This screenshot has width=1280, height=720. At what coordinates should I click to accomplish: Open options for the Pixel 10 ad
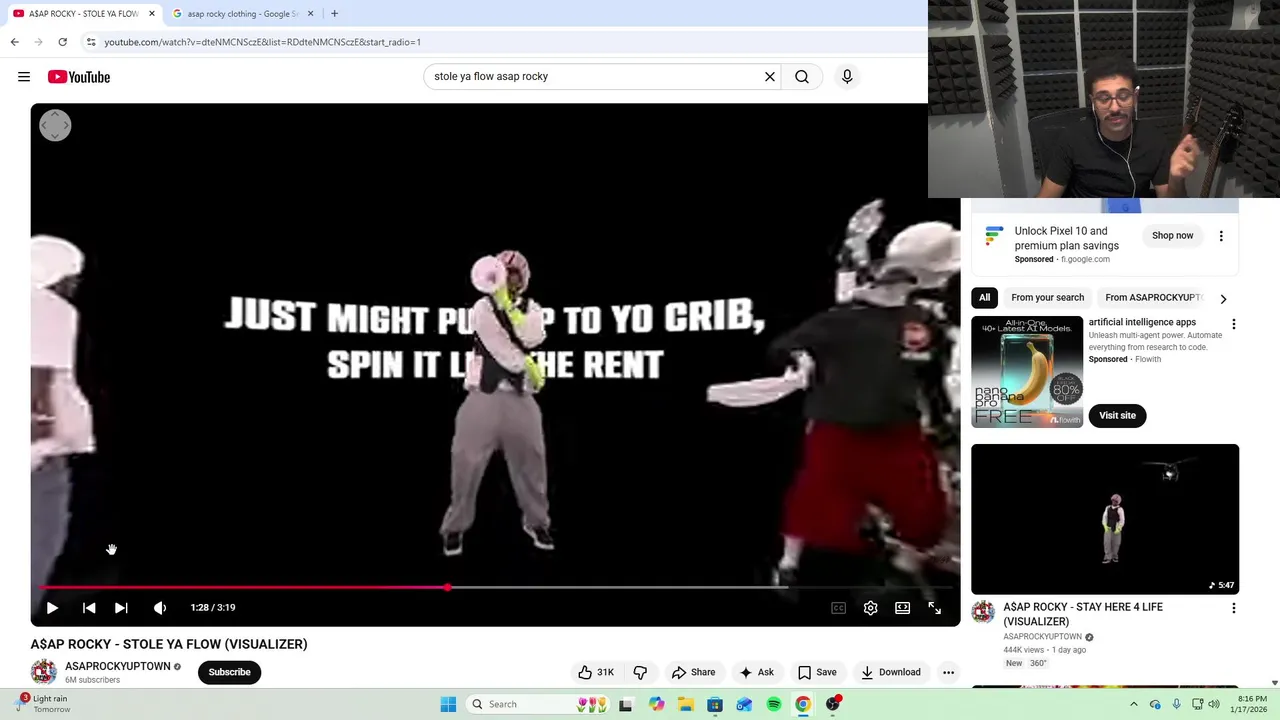pos(1221,236)
